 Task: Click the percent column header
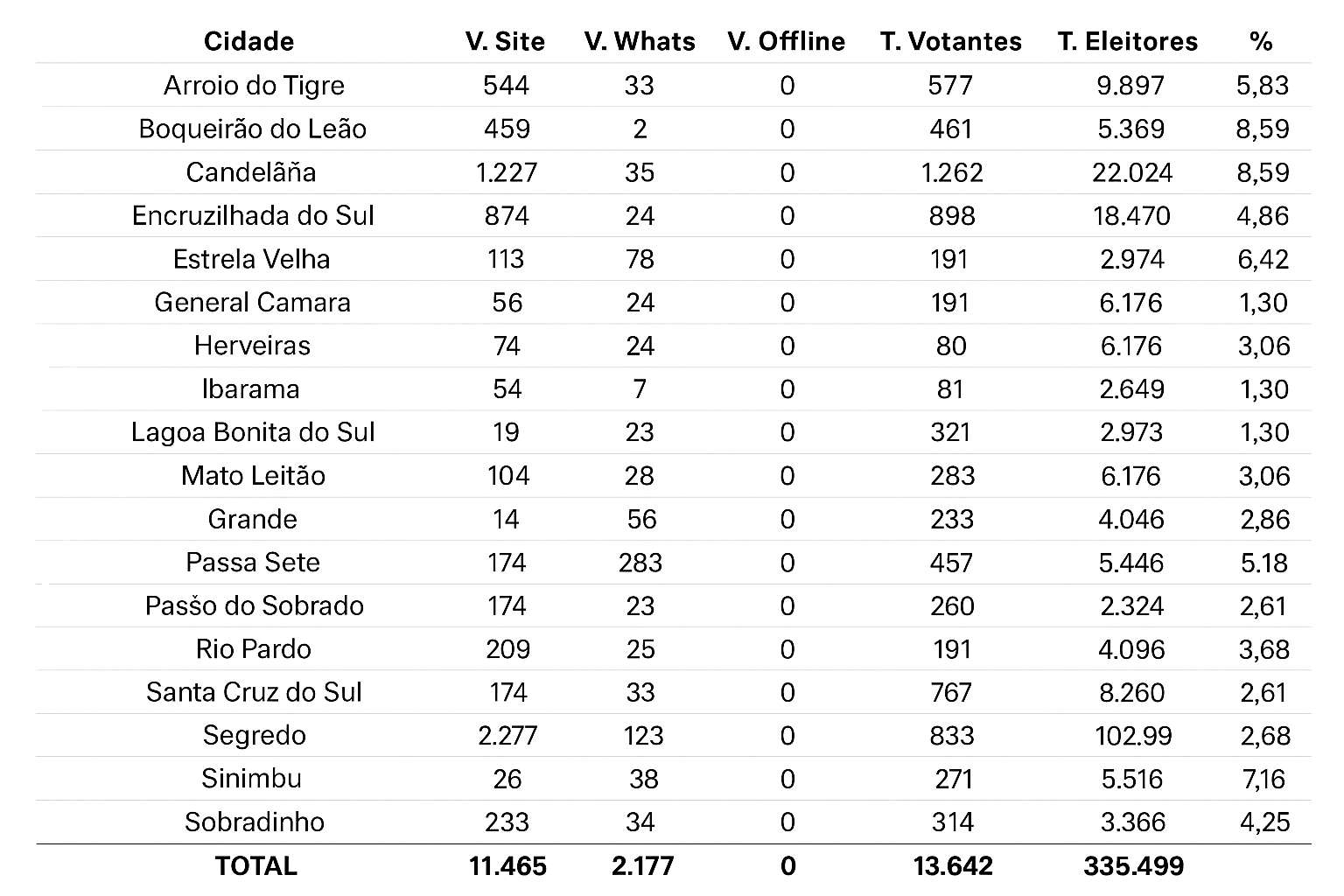click(1261, 41)
